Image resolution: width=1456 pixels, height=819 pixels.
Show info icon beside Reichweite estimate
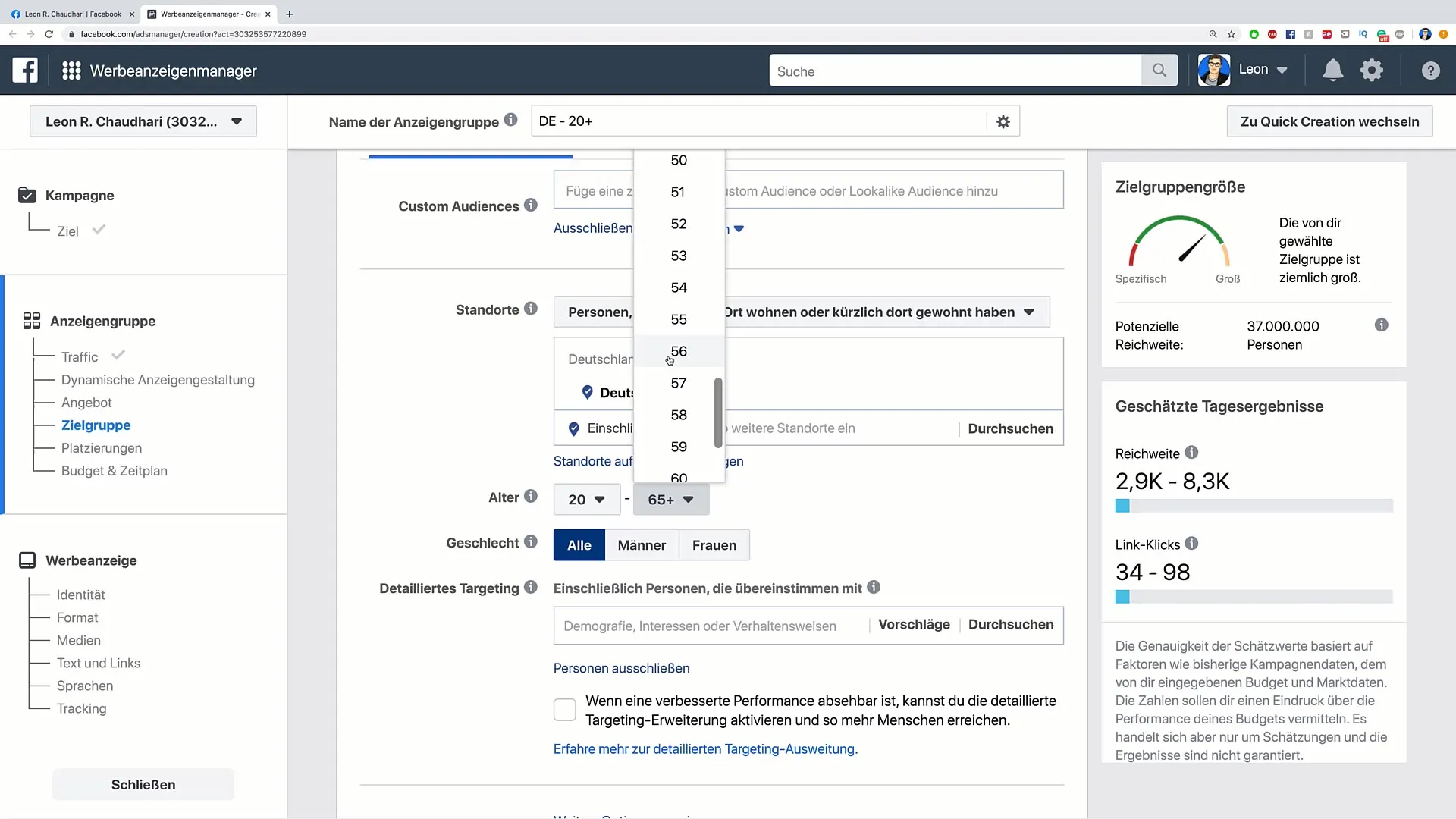coord(1191,453)
